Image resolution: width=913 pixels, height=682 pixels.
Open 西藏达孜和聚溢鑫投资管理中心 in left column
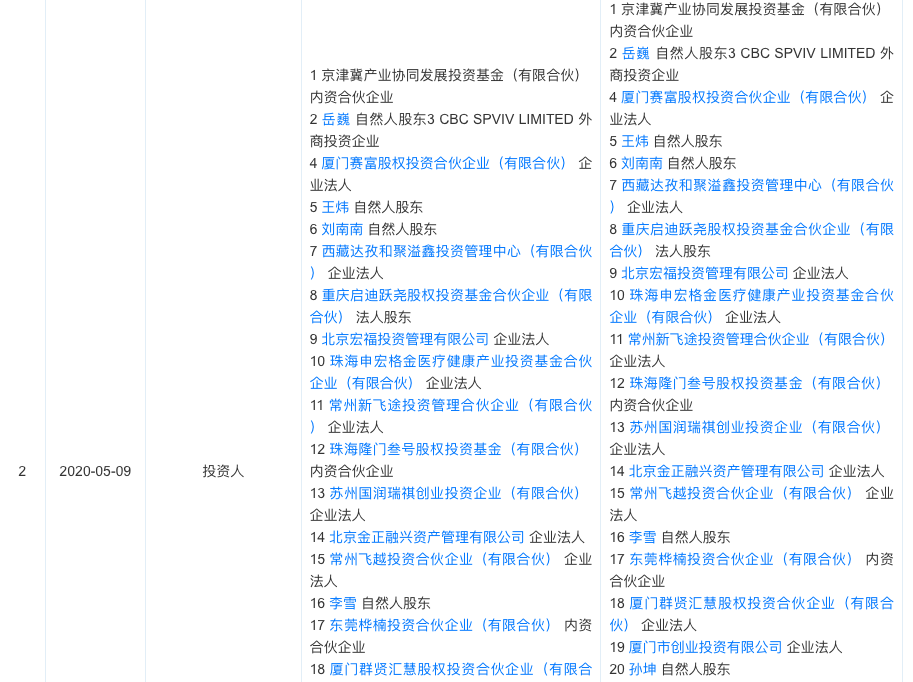point(451,262)
